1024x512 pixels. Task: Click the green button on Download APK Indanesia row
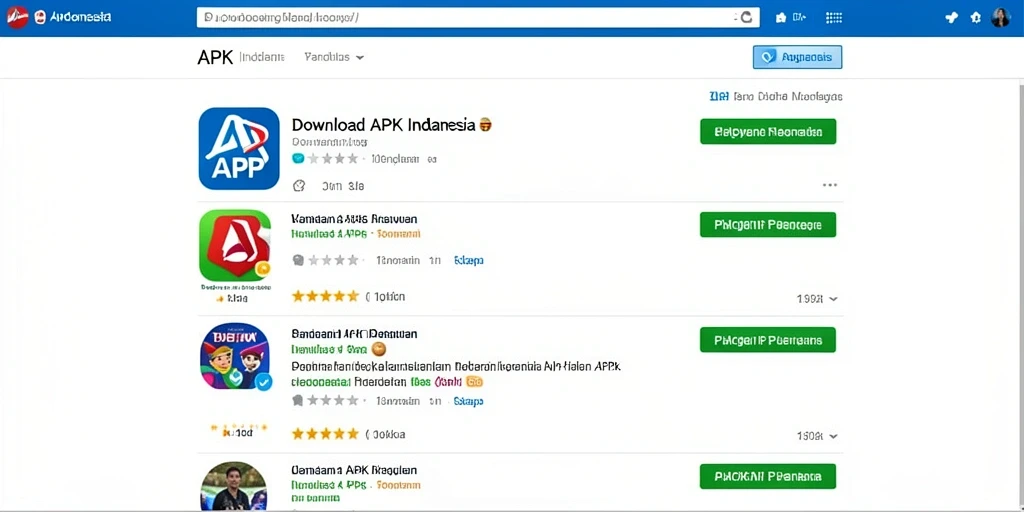tap(768, 131)
